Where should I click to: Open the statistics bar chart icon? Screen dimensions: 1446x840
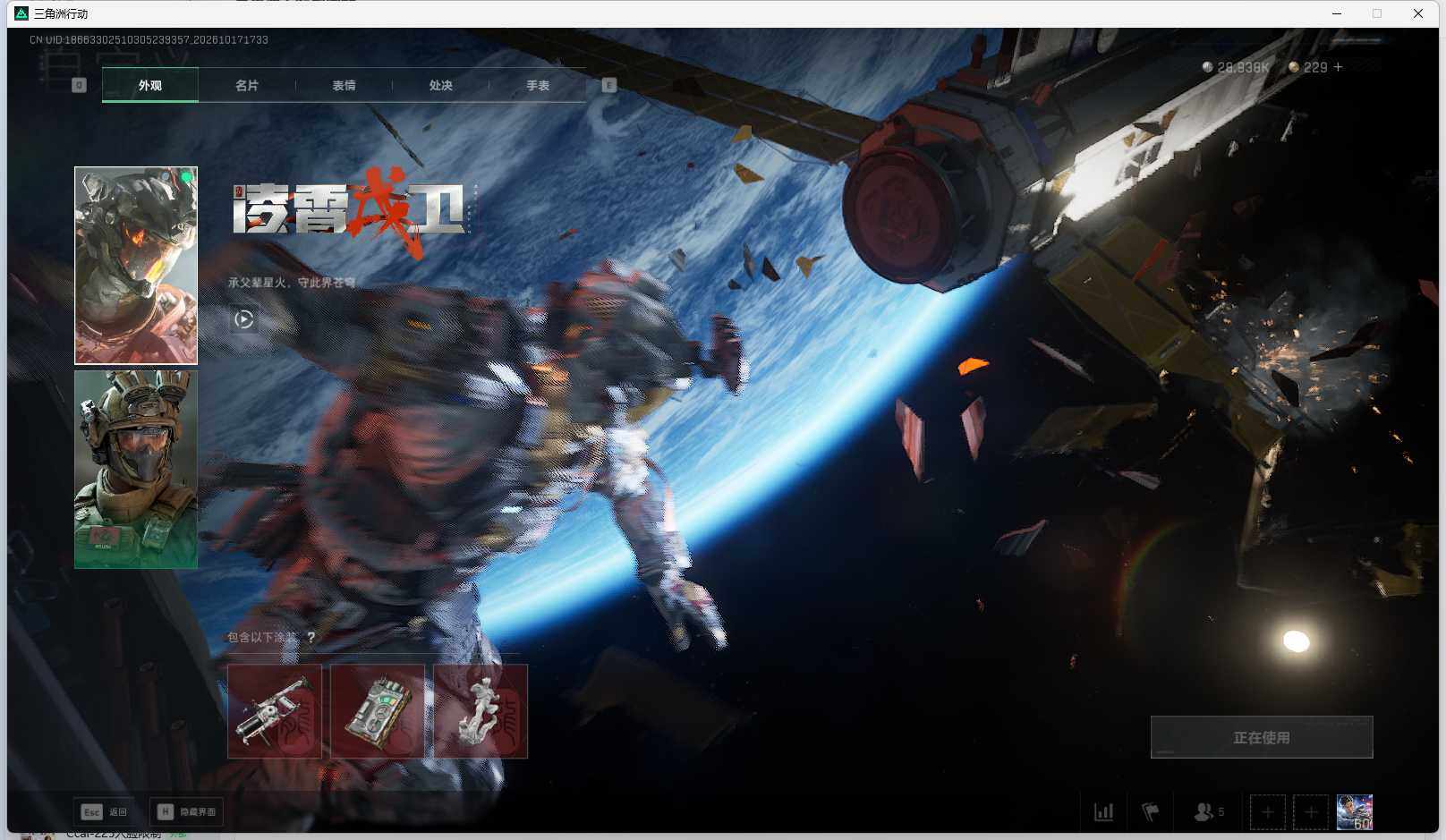coord(1104,812)
